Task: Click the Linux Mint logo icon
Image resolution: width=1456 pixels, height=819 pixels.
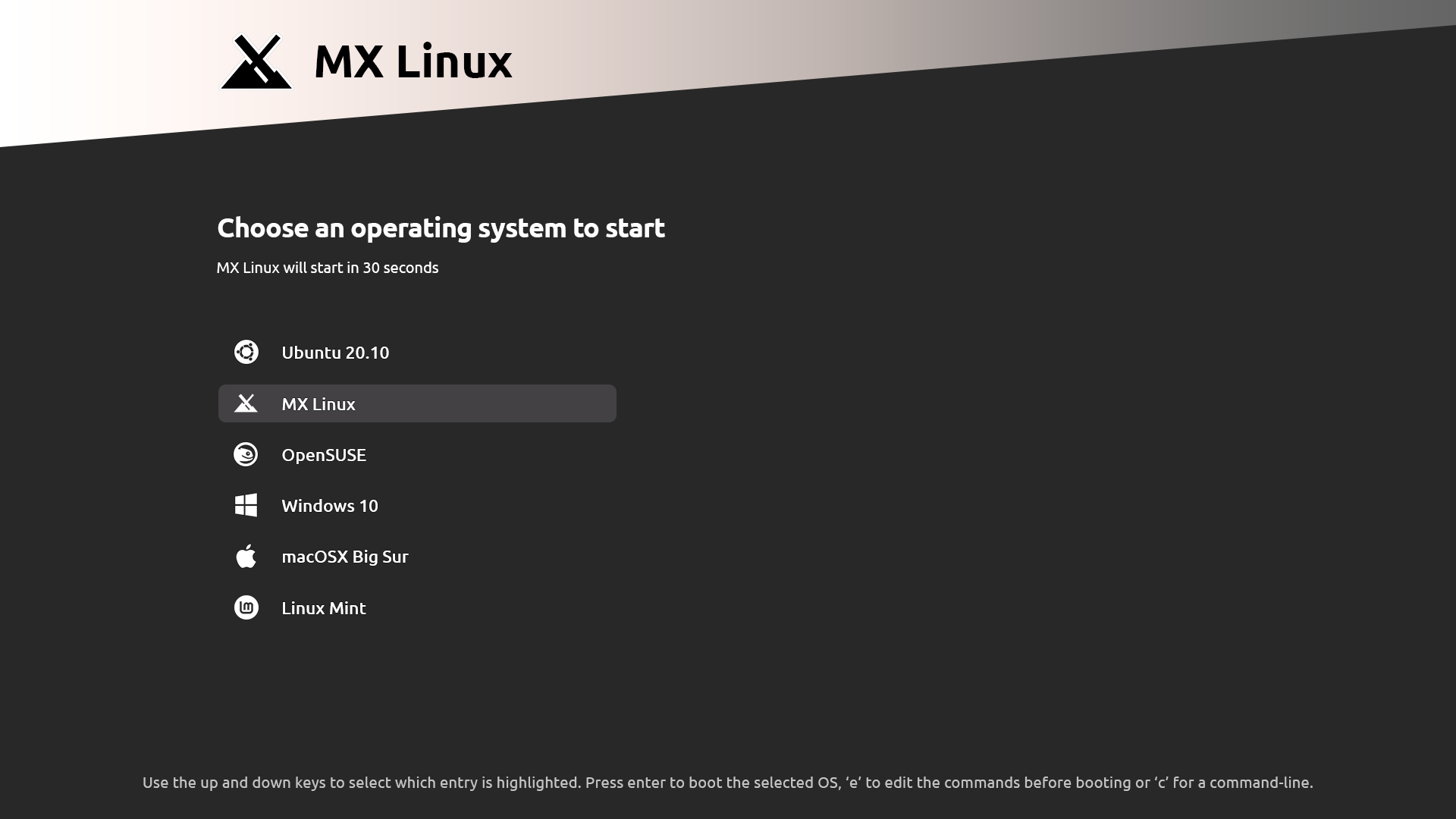Action: [246, 607]
